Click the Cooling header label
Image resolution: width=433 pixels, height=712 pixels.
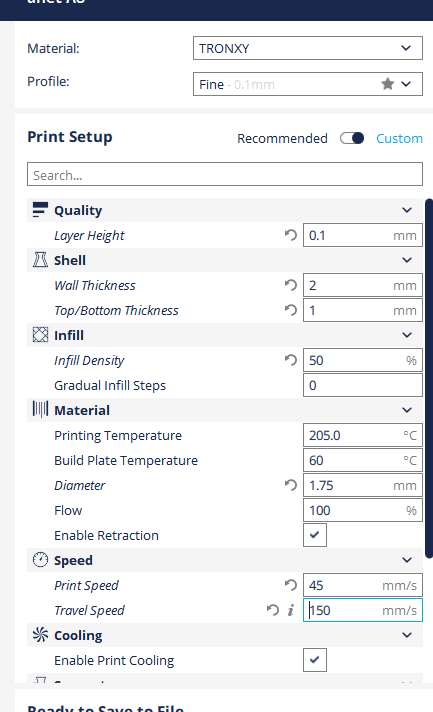pyautogui.click(x=78, y=635)
